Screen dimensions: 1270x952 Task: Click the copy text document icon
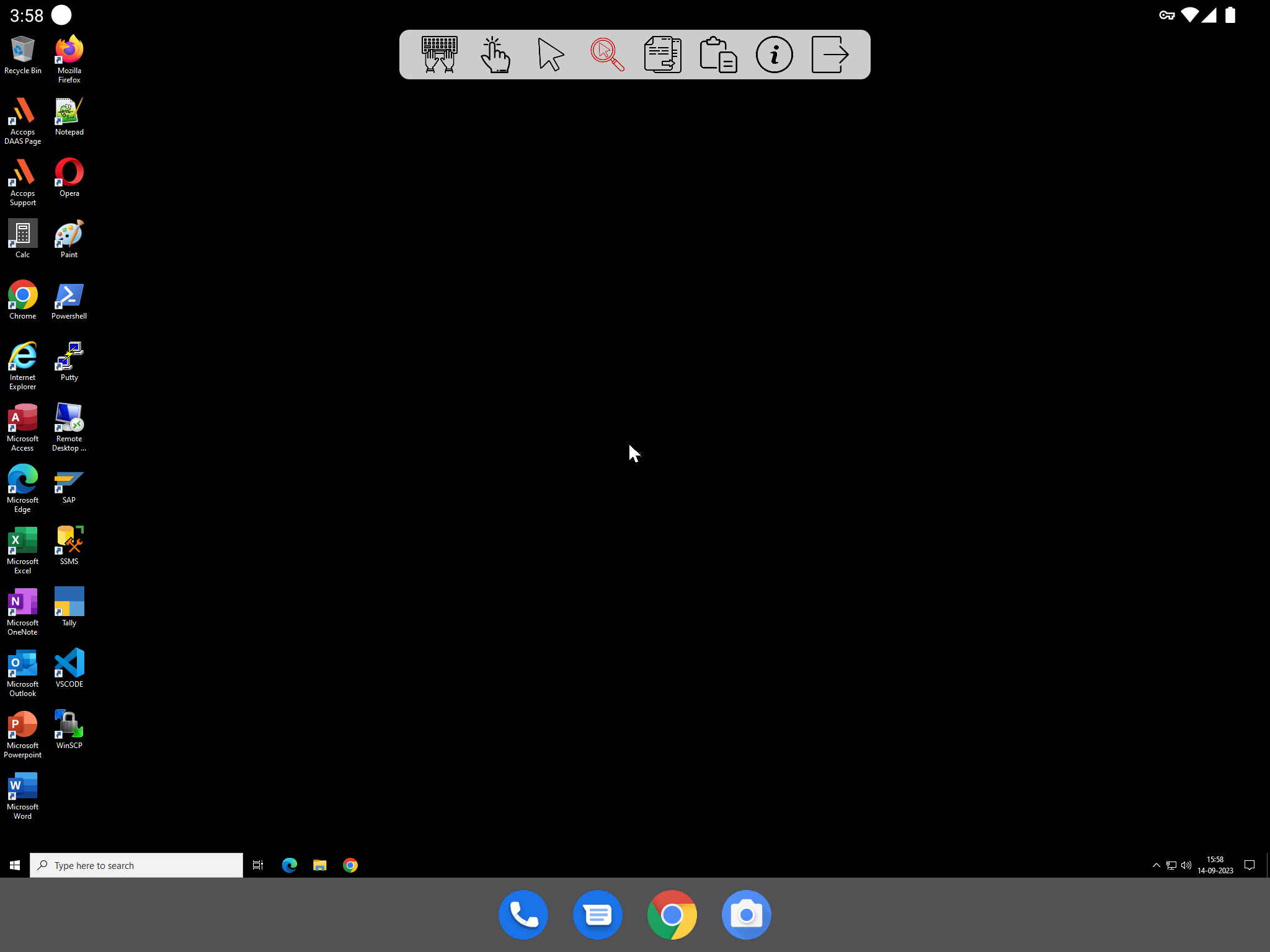[662, 55]
